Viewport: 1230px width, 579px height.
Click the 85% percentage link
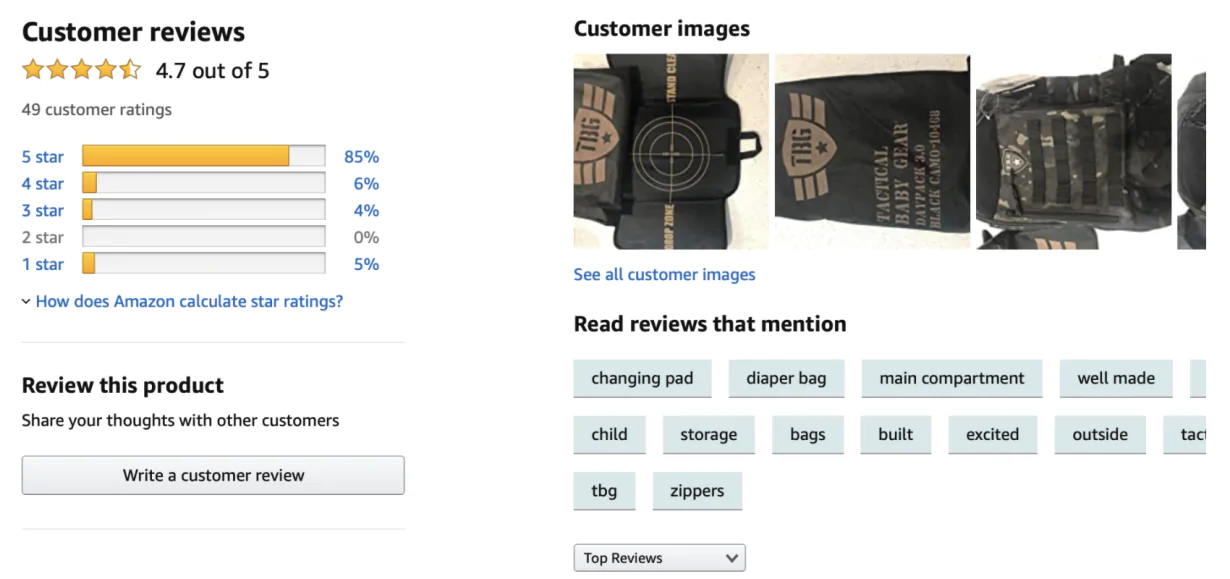pos(361,156)
